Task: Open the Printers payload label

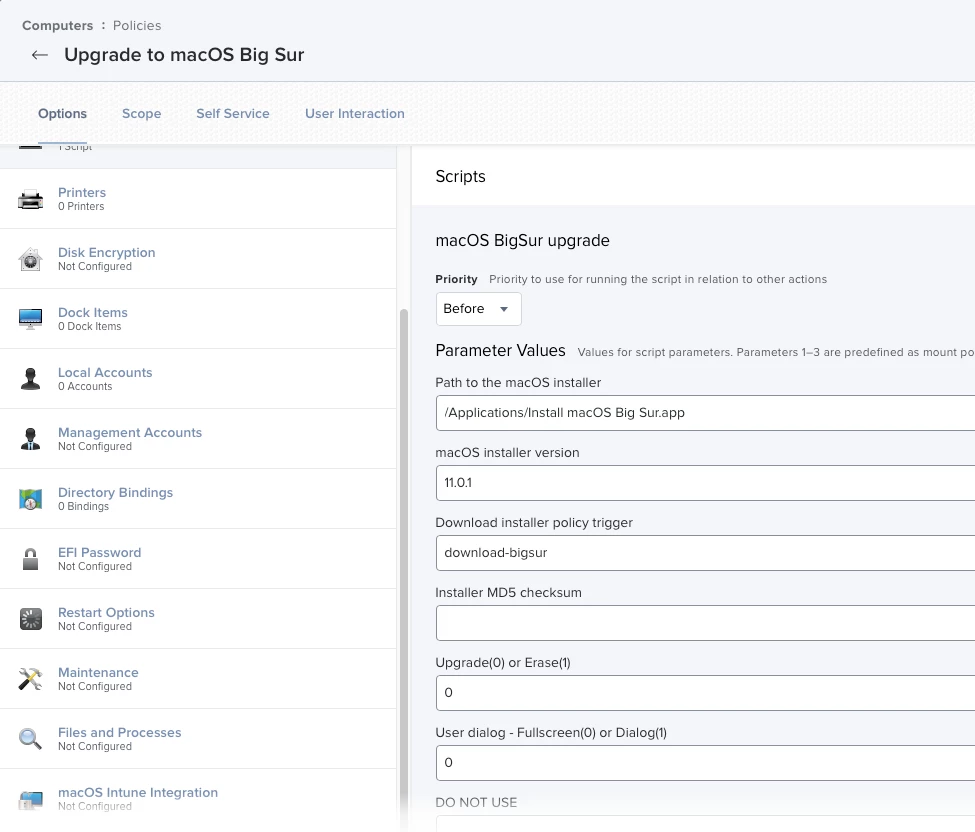Action: tap(81, 193)
